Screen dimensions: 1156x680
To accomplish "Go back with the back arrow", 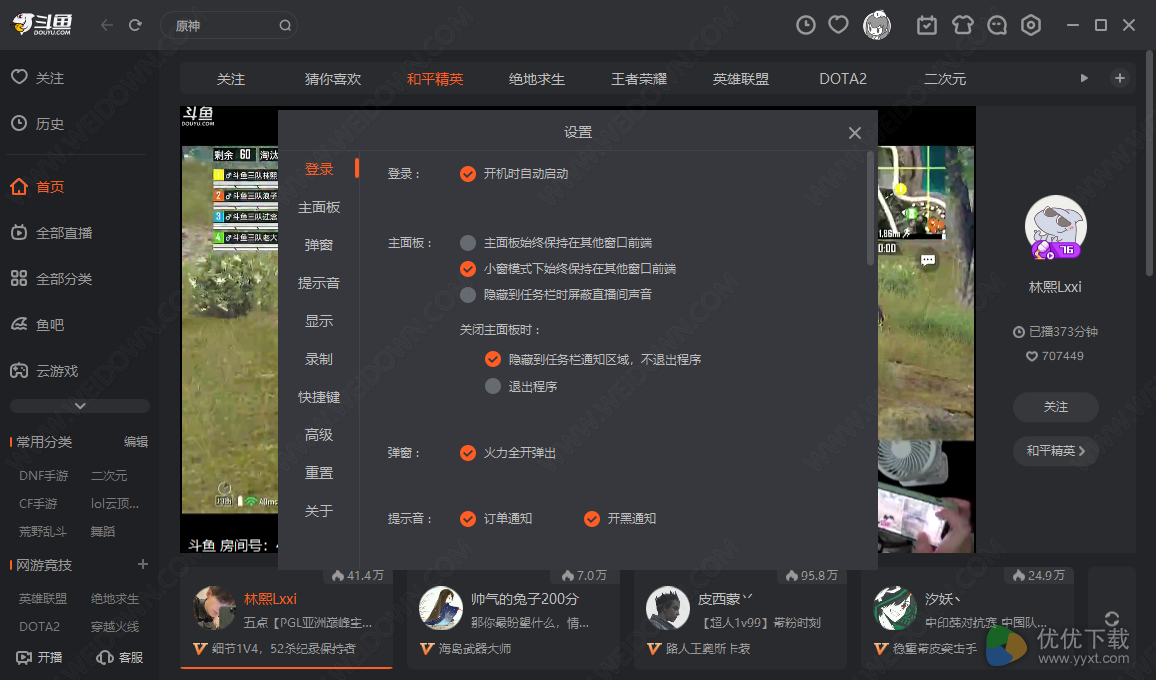I will tap(107, 25).
